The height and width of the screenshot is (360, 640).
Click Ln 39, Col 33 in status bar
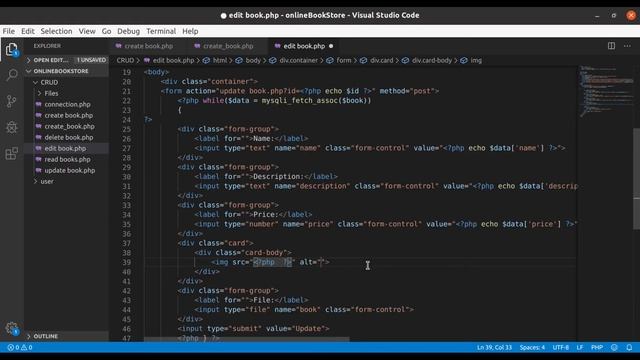tap(494, 348)
